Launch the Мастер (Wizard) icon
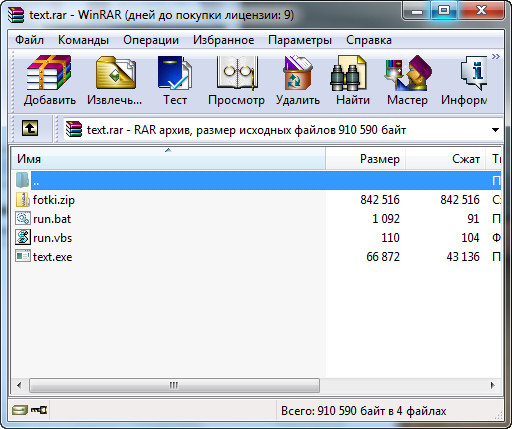This screenshot has height=429, width=512. click(408, 73)
